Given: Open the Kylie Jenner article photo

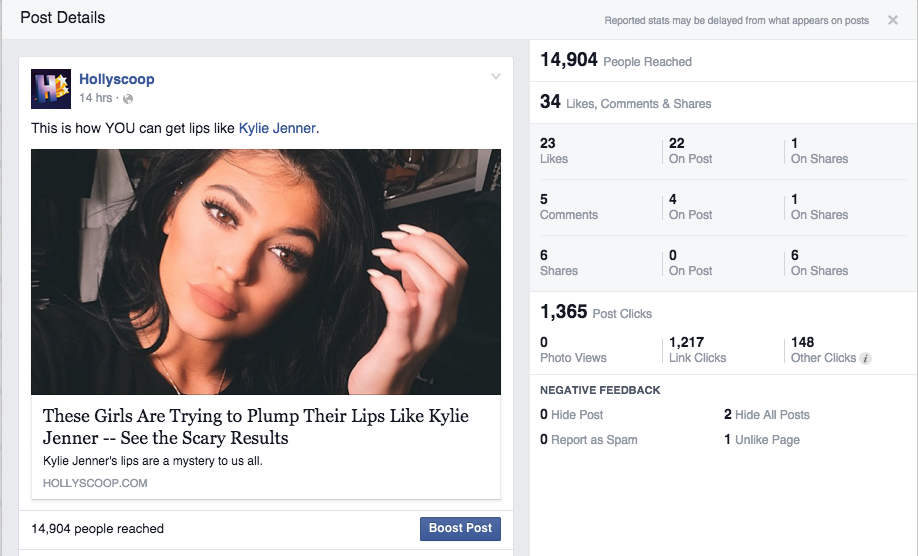Looking at the screenshot, I should 266,272.
